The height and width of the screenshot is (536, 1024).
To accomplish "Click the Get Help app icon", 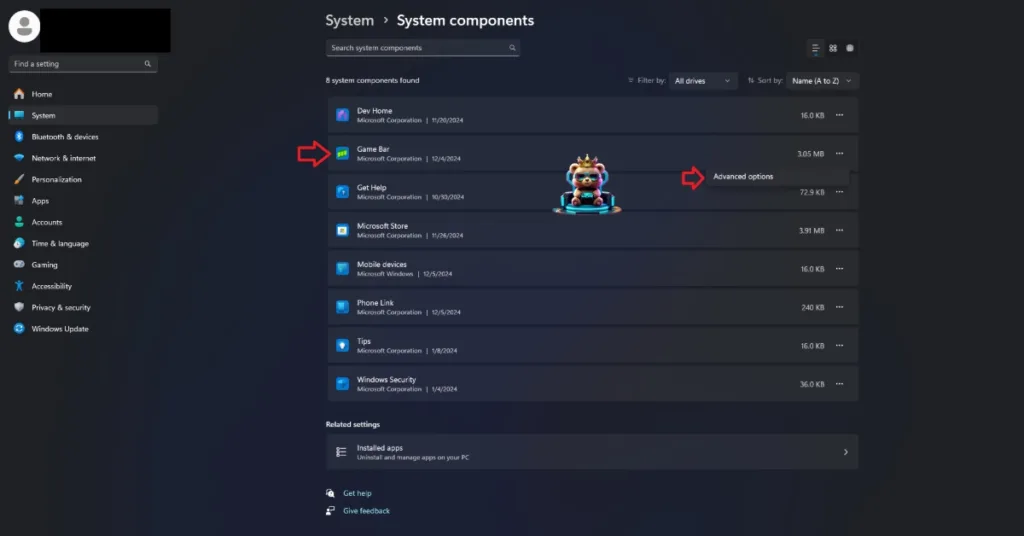I will (x=342, y=192).
